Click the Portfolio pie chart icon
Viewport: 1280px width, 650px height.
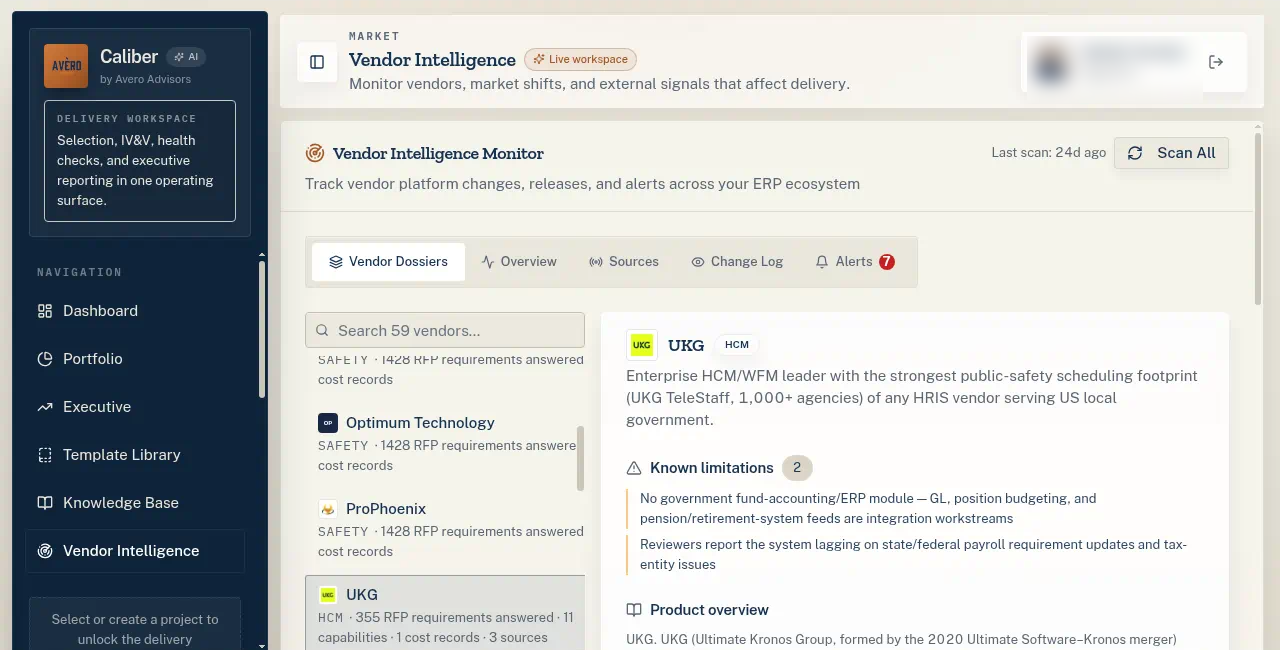(45, 359)
